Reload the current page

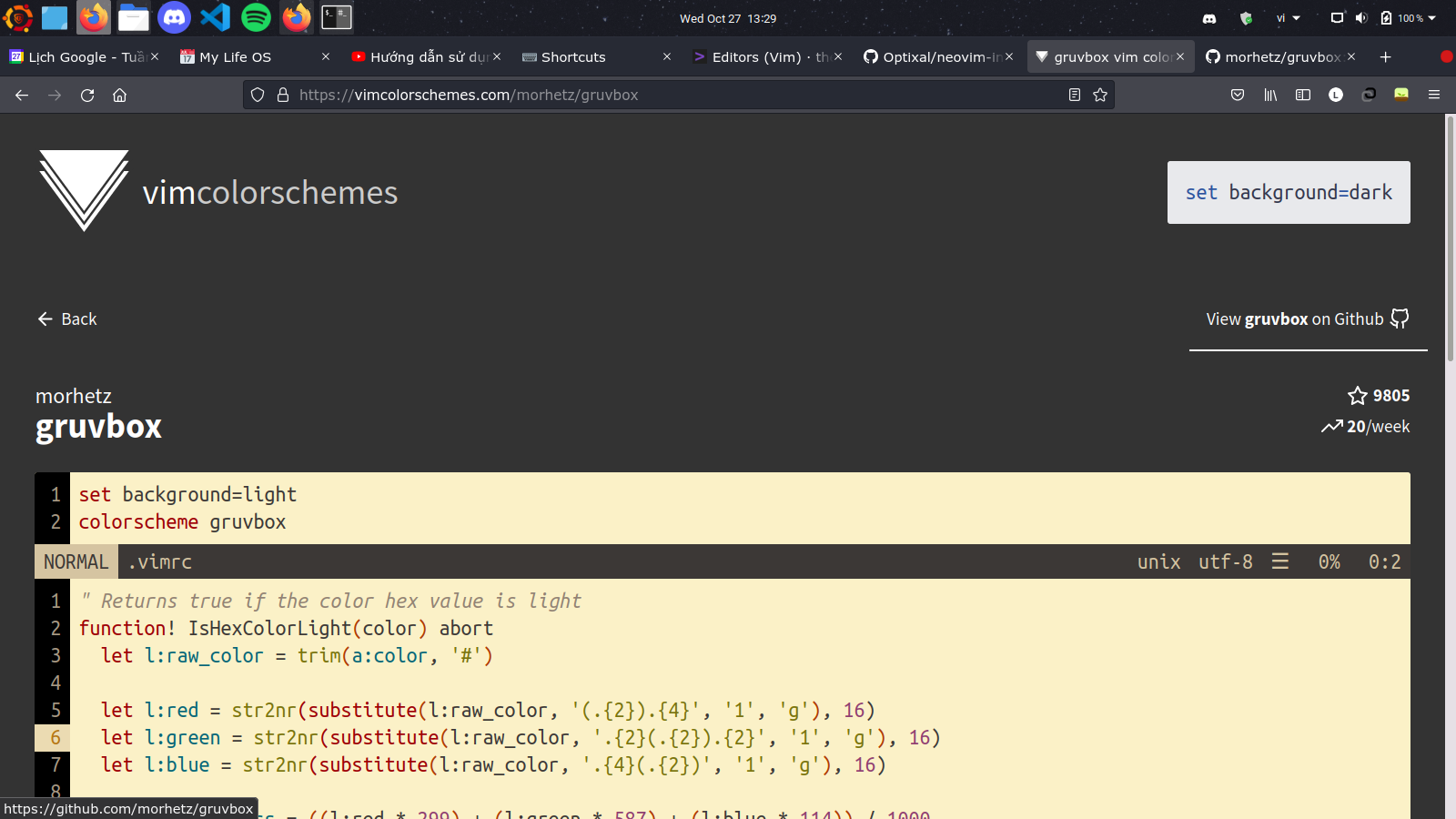click(87, 95)
